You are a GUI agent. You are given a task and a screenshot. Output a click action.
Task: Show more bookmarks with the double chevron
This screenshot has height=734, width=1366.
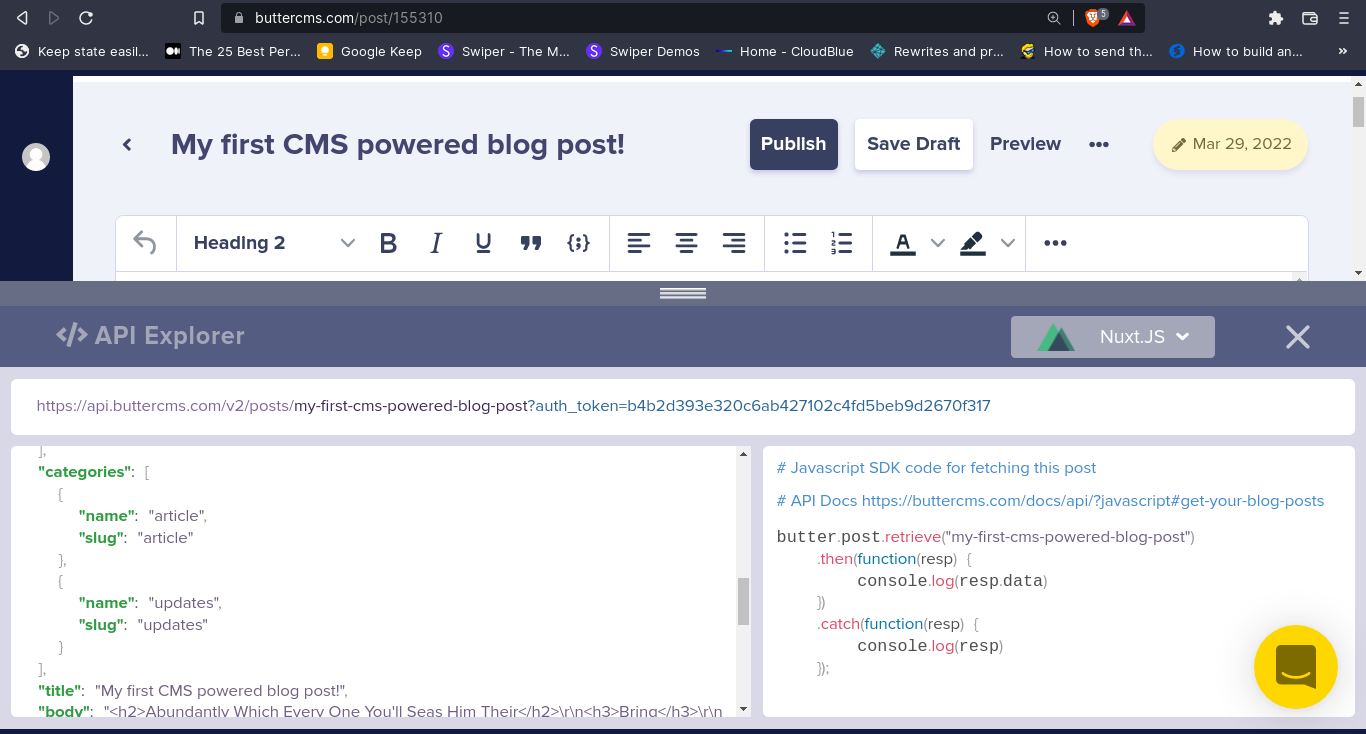(1342, 51)
